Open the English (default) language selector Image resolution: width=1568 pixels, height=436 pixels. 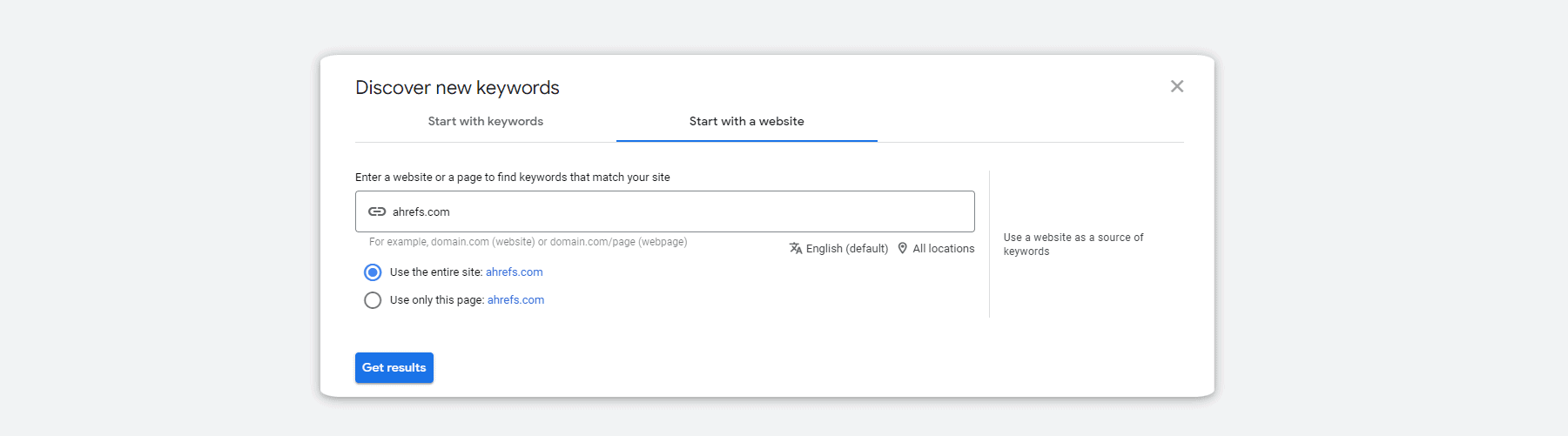[847, 249]
